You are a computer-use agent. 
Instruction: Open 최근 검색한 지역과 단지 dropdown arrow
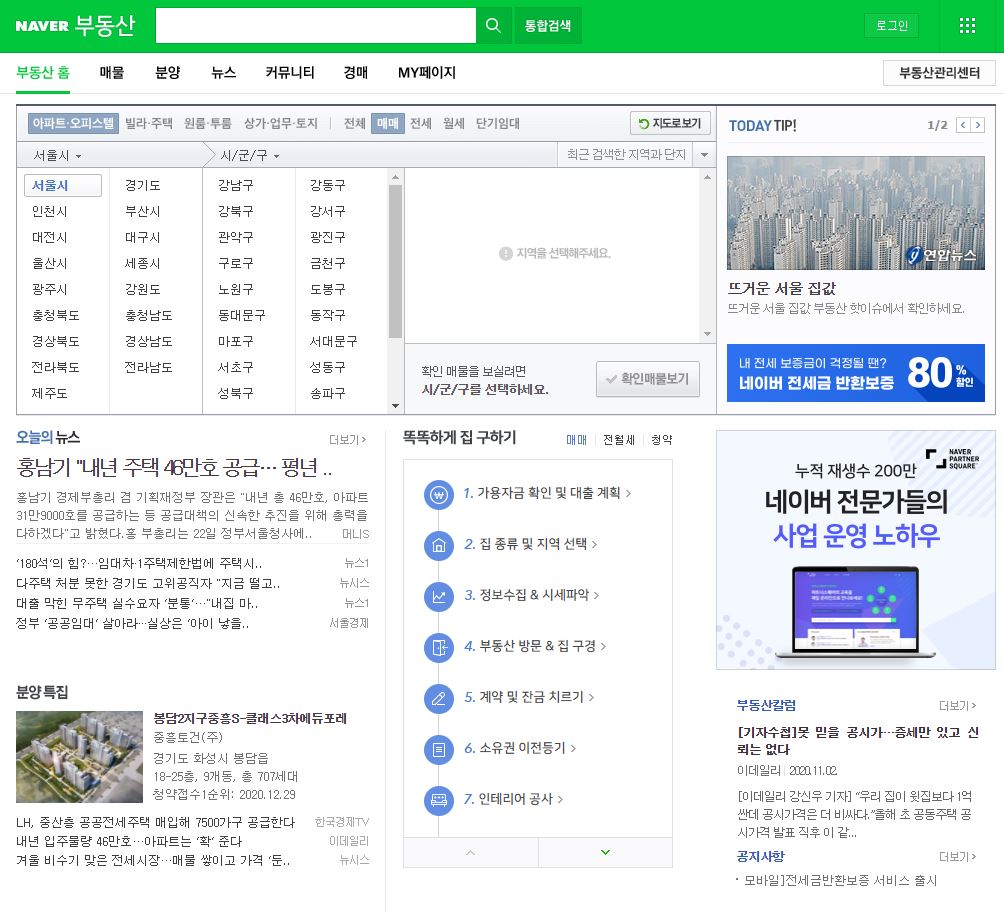pos(704,155)
